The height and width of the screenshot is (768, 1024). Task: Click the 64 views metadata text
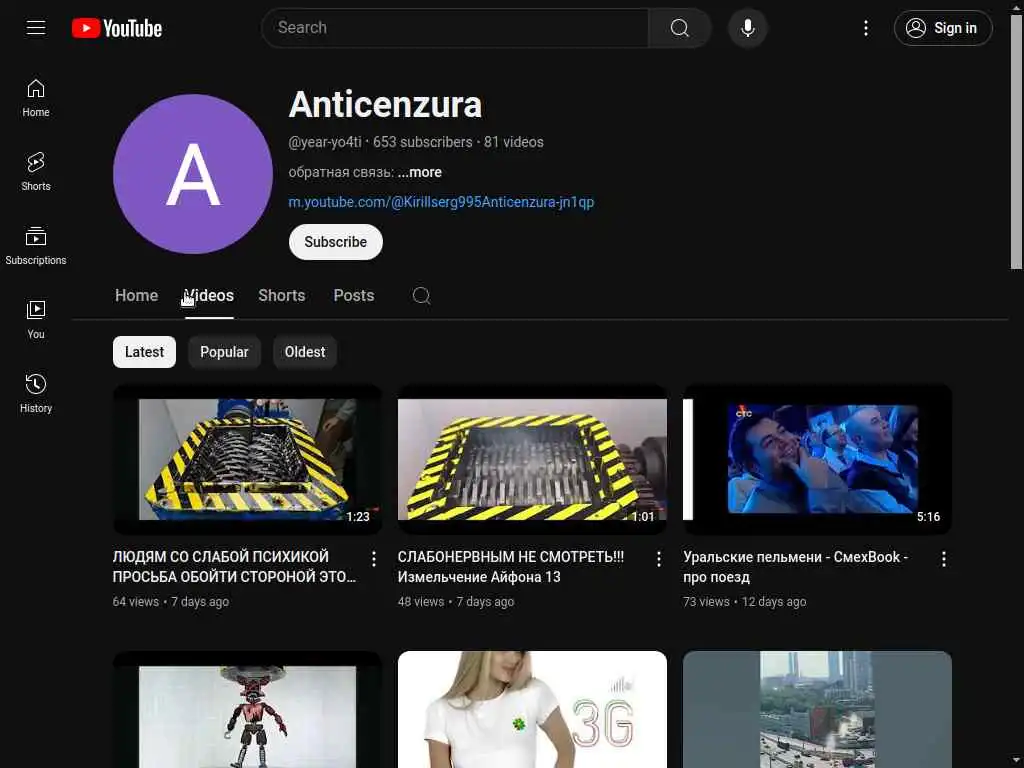(136, 601)
